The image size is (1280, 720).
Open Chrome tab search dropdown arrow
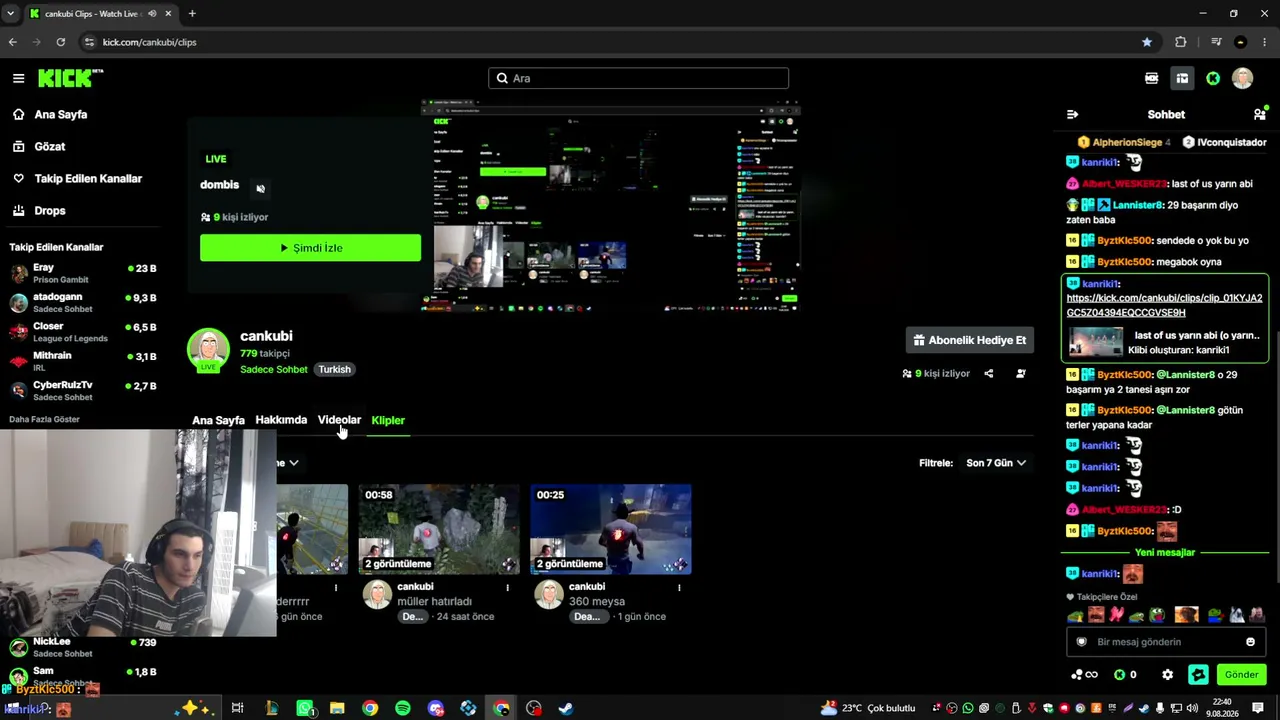tap(10, 13)
